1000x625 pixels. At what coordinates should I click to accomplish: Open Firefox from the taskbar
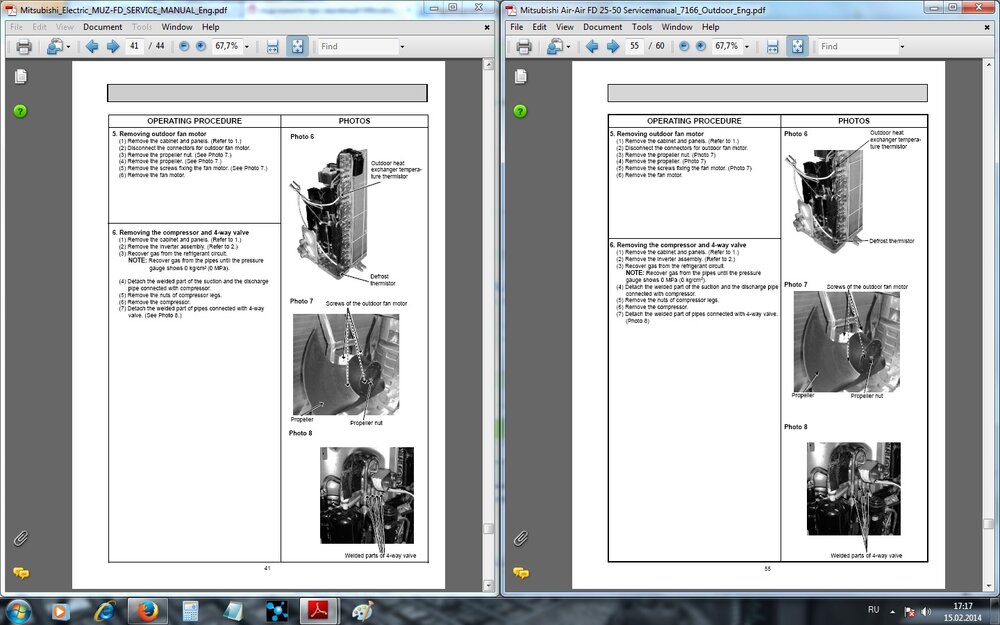(147, 609)
